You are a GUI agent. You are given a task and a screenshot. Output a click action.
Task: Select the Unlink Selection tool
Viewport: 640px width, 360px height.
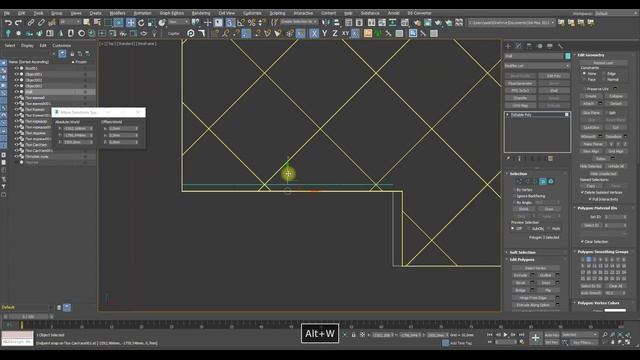[41, 22]
